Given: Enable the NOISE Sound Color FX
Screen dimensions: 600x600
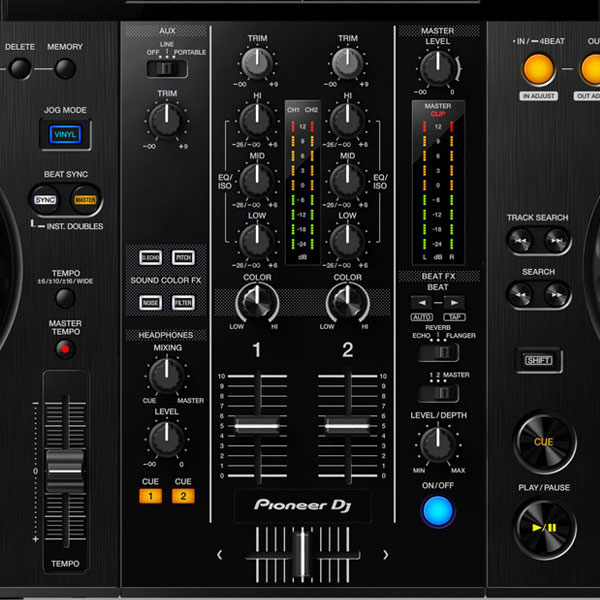Looking at the screenshot, I should pos(150,303).
